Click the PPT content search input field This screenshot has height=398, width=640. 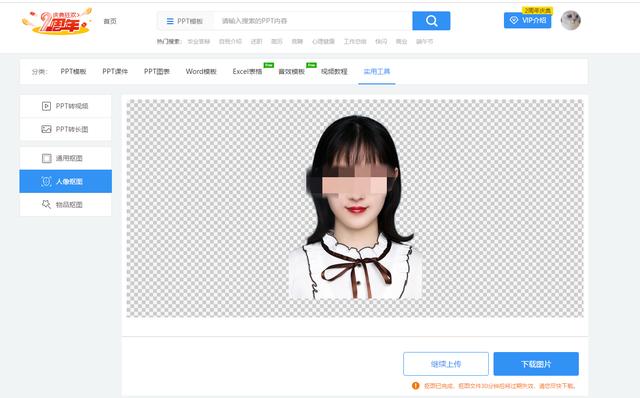click(x=313, y=21)
